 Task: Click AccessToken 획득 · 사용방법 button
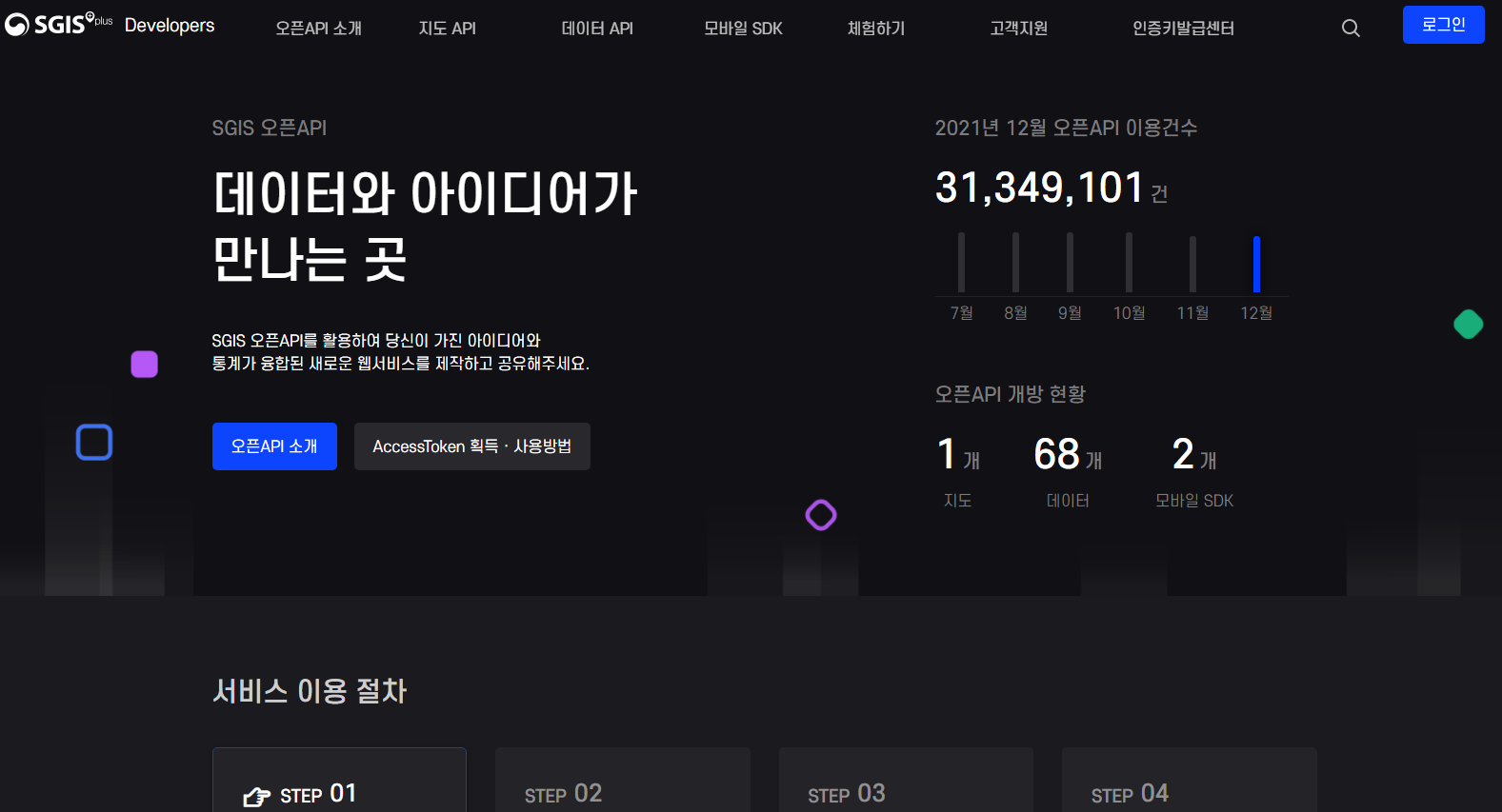(472, 446)
